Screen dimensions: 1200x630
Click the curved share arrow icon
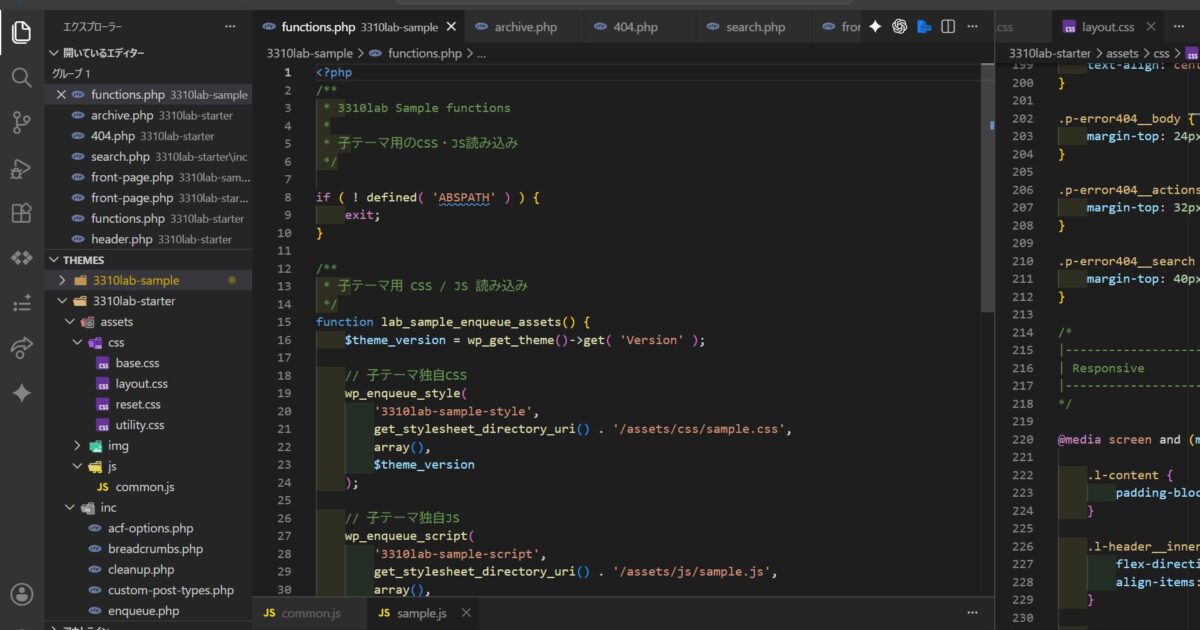[21, 348]
